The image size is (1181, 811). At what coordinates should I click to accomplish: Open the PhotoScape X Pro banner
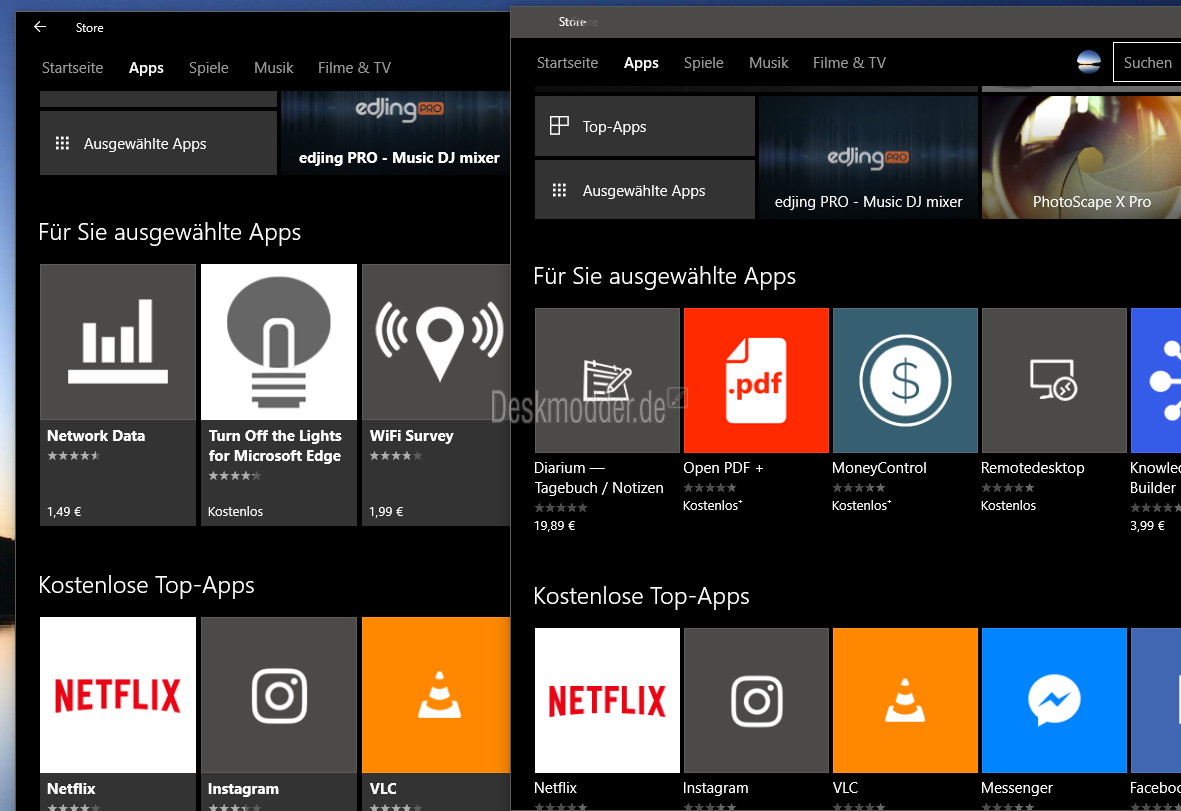[x=1082, y=157]
